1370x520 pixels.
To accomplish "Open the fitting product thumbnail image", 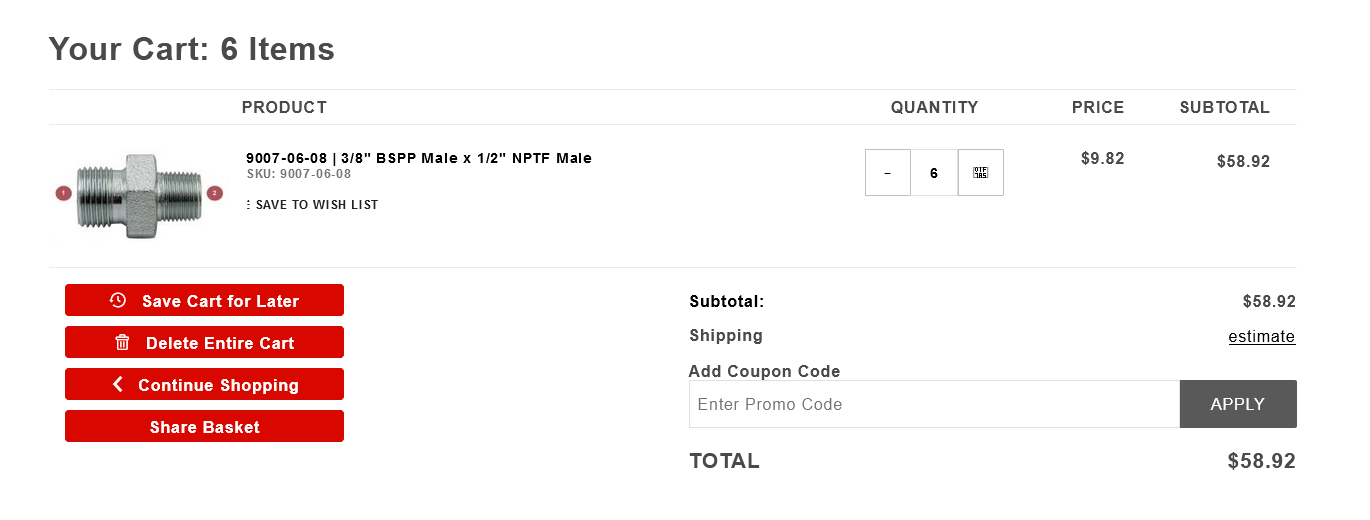I will coord(139,194).
